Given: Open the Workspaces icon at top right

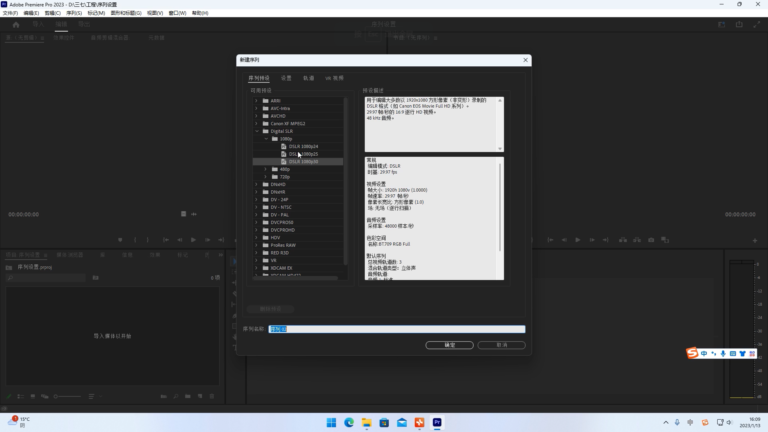Looking at the screenshot, I should pos(721,24).
